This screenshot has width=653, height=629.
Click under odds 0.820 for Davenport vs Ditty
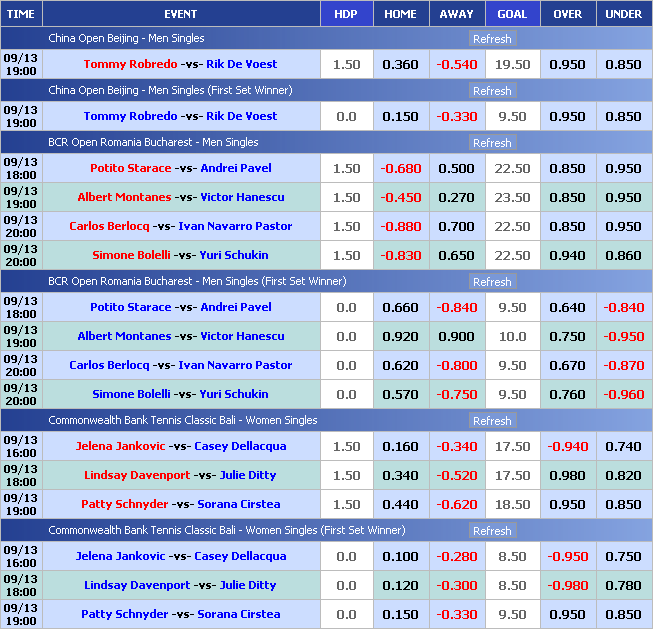pos(624,475)
